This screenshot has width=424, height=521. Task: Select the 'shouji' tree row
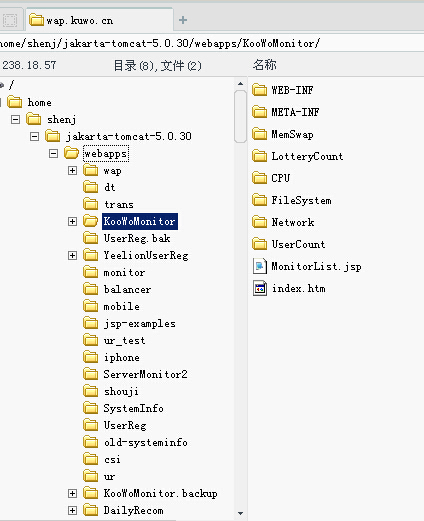click(121, 391)
